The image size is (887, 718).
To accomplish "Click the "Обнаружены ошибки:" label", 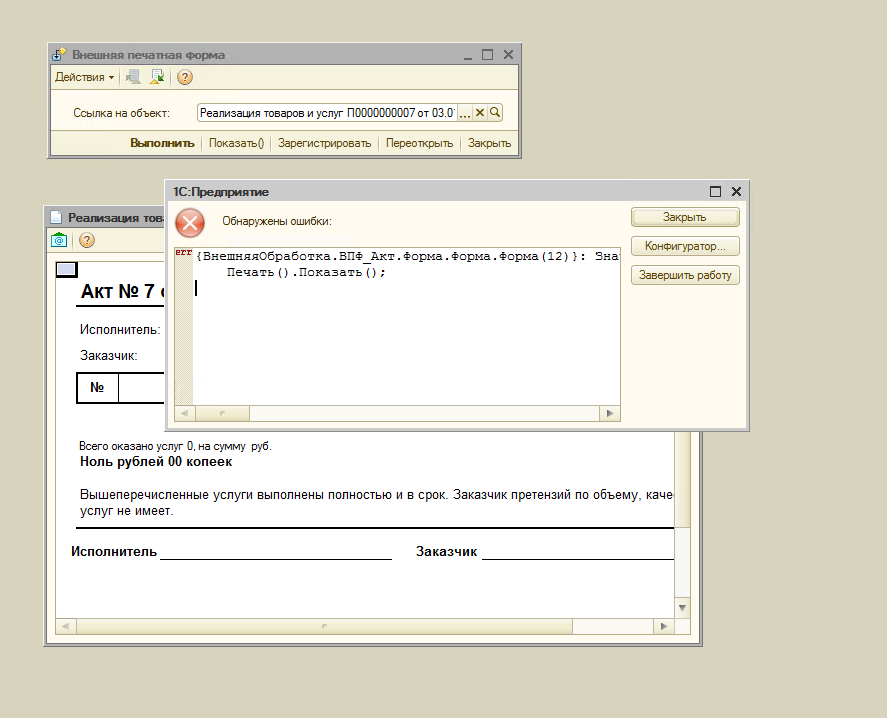I will pyautogui.click(x=277, y=221).
